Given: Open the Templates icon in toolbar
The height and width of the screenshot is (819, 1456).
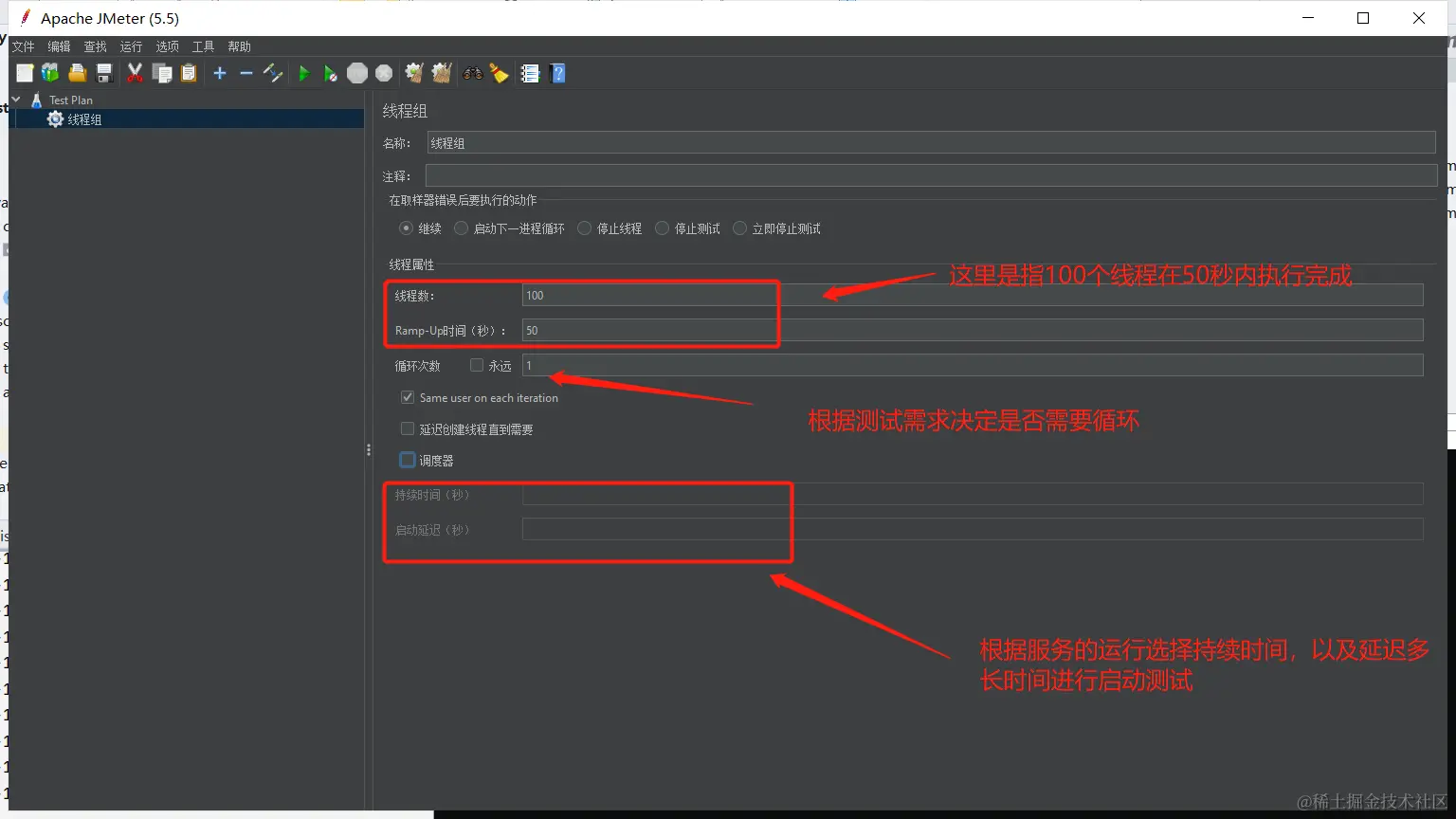Looking at the screenshot, I should tap(50, 73).
